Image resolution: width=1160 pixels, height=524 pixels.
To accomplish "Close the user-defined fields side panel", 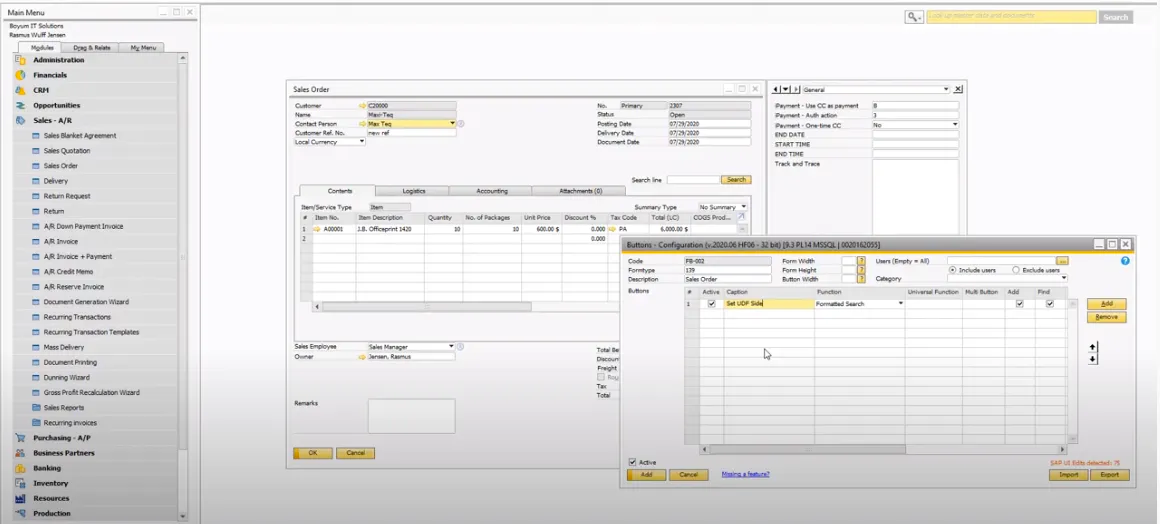I will (958, 90).
